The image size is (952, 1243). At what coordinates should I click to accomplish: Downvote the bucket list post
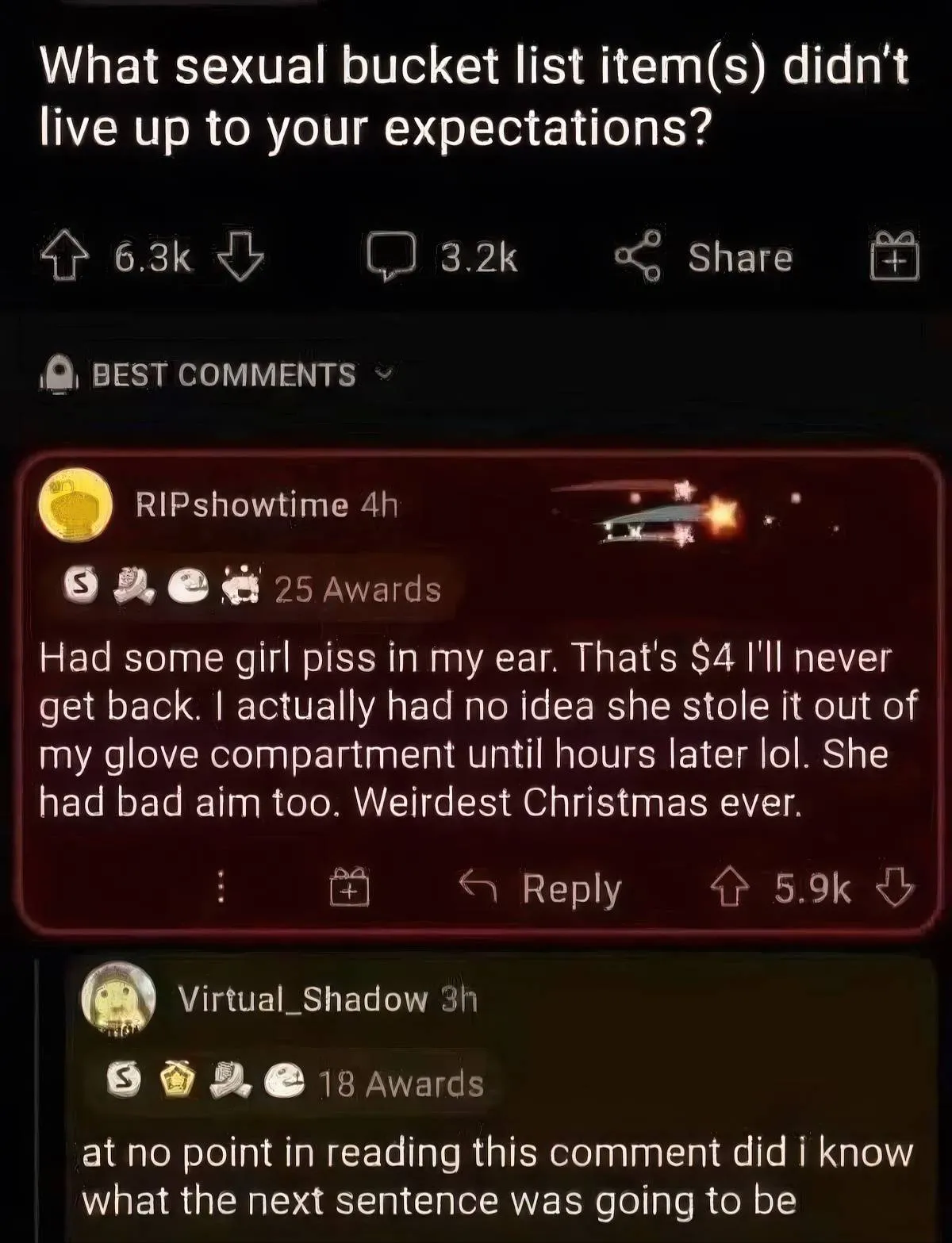(240, 256)
